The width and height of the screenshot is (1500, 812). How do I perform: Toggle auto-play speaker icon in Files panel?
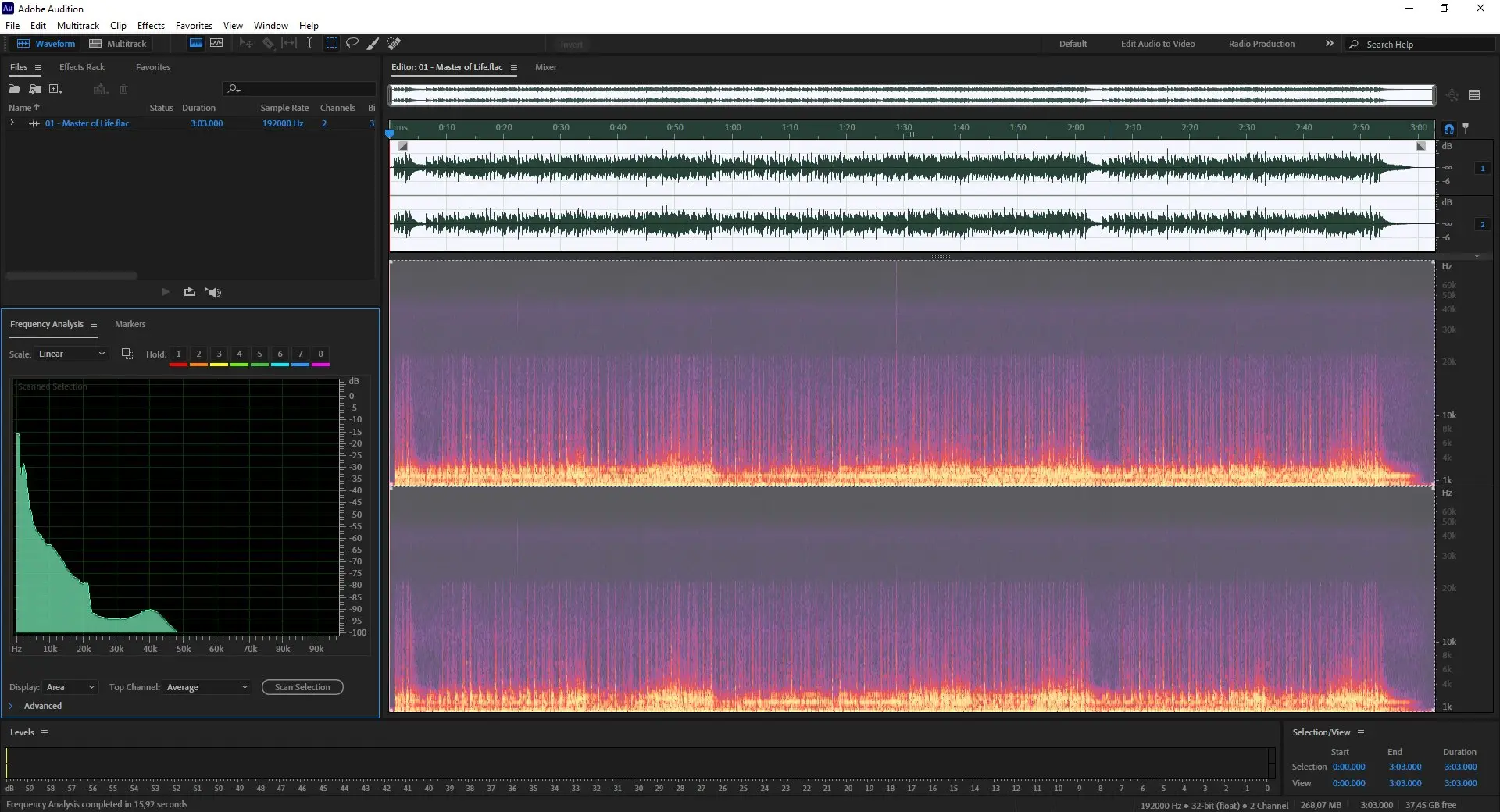213,292
